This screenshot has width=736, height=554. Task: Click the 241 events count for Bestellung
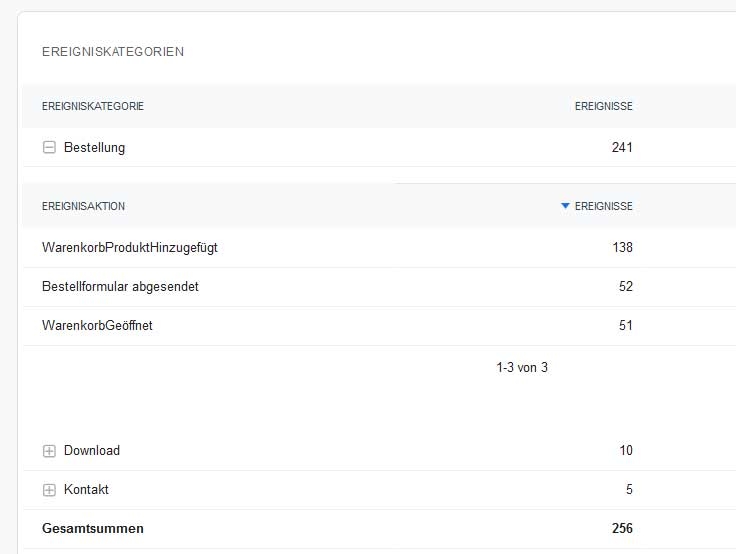click(x=622, y=148)
